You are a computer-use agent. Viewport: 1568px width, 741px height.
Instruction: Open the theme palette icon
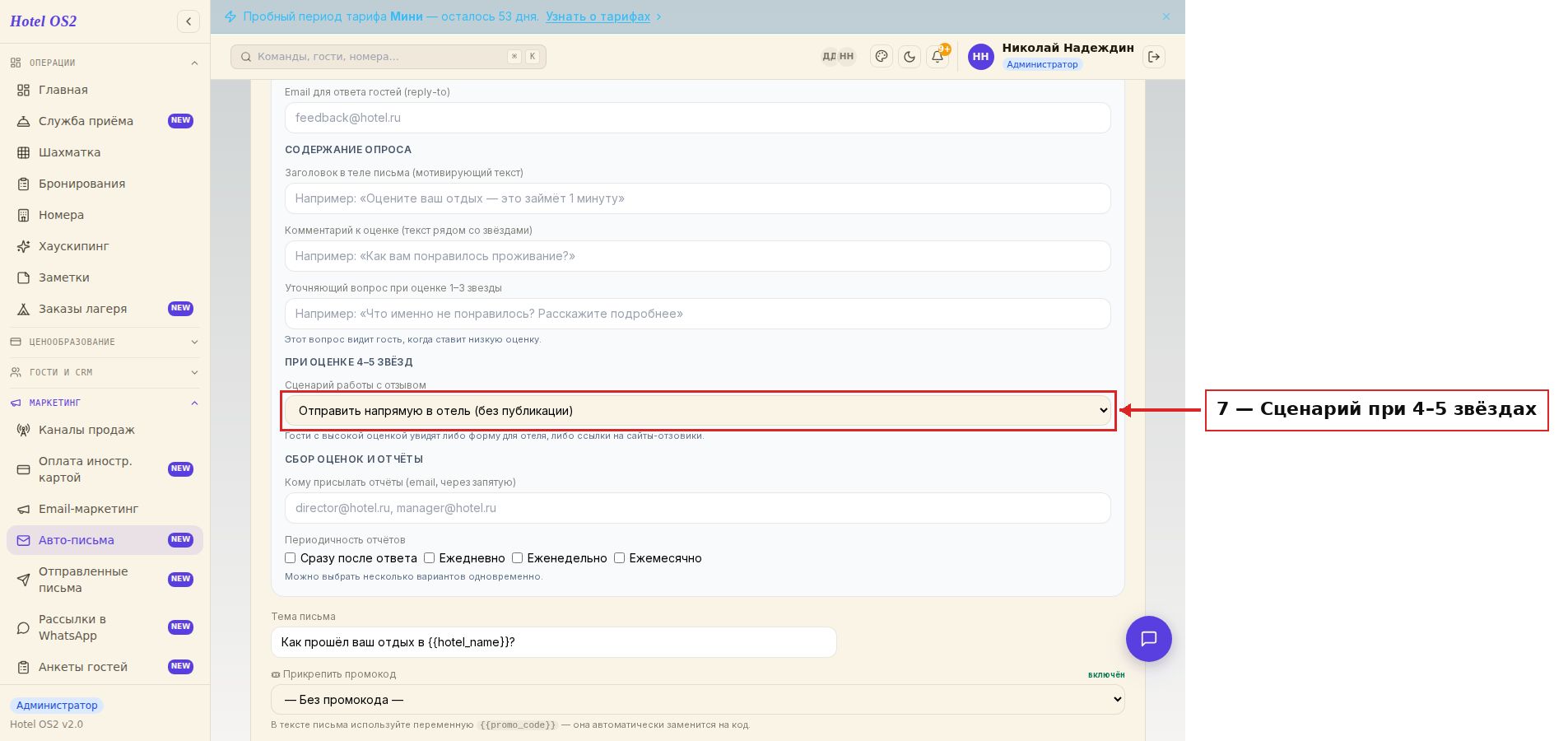tap(882, 57)
